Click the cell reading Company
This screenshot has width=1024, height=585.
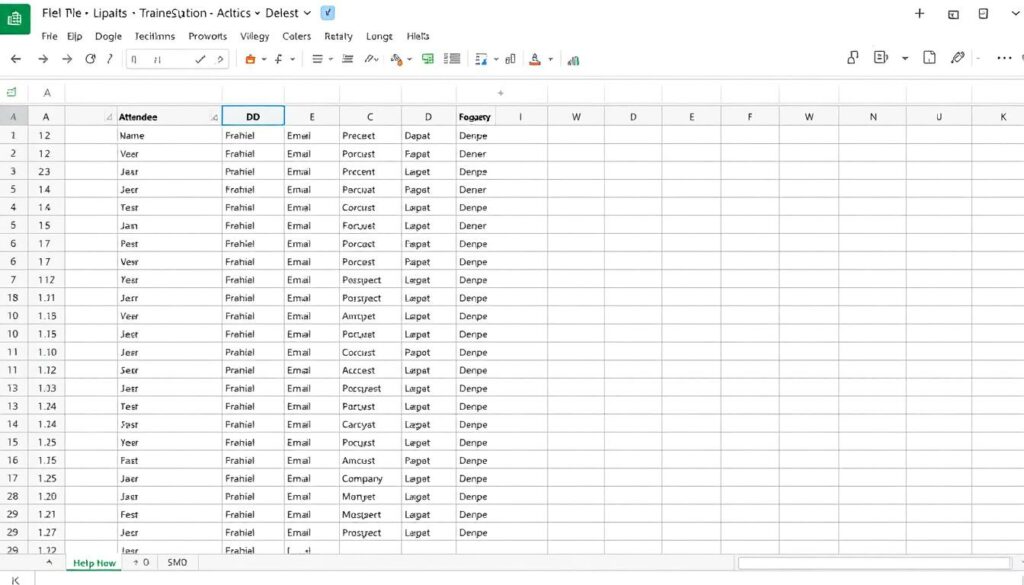[x=370, y=479]
